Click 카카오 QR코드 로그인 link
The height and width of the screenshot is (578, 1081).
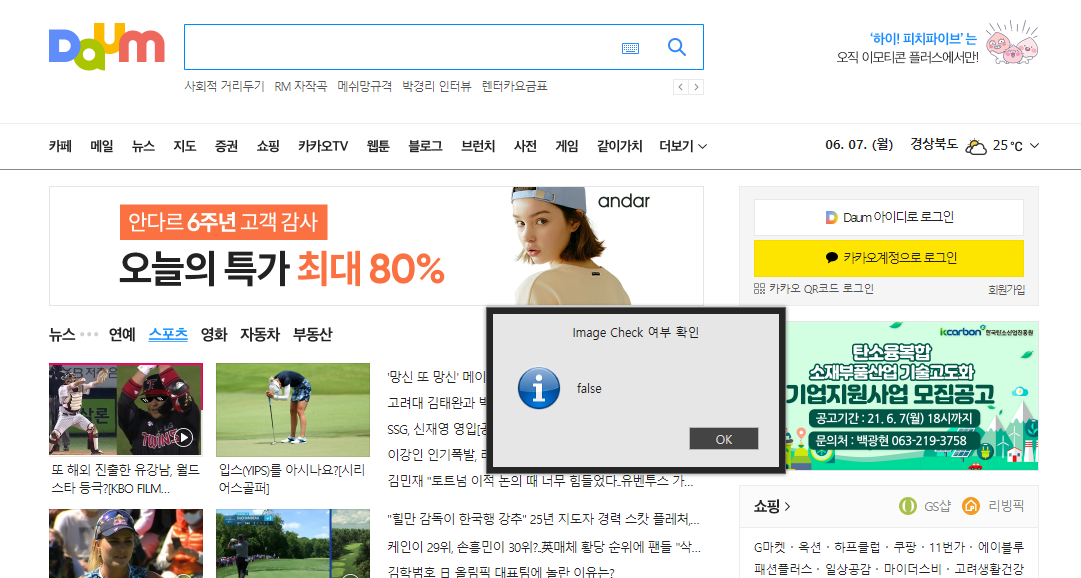coord(821,289)
